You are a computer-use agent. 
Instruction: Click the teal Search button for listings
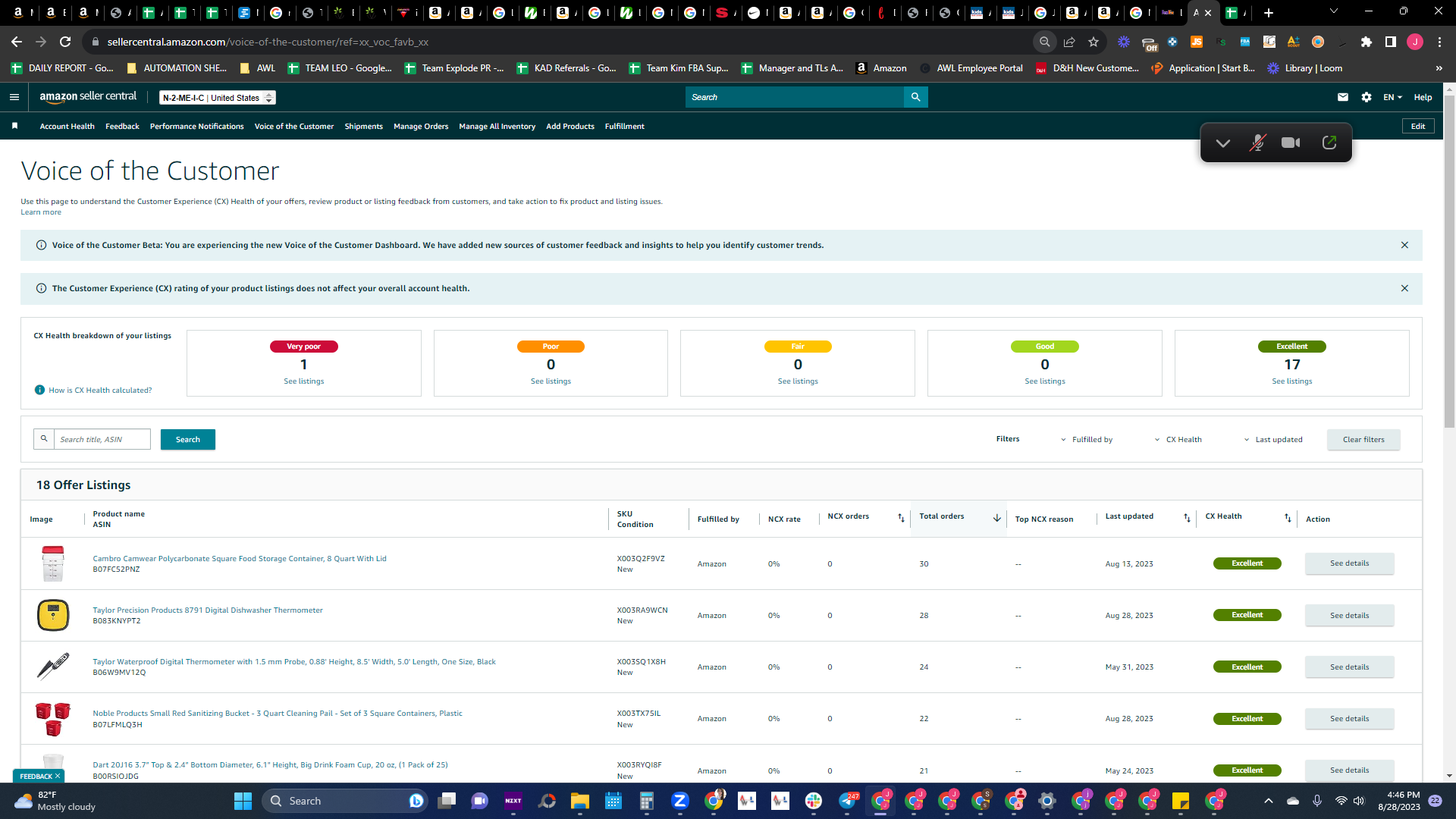(187, 440)
